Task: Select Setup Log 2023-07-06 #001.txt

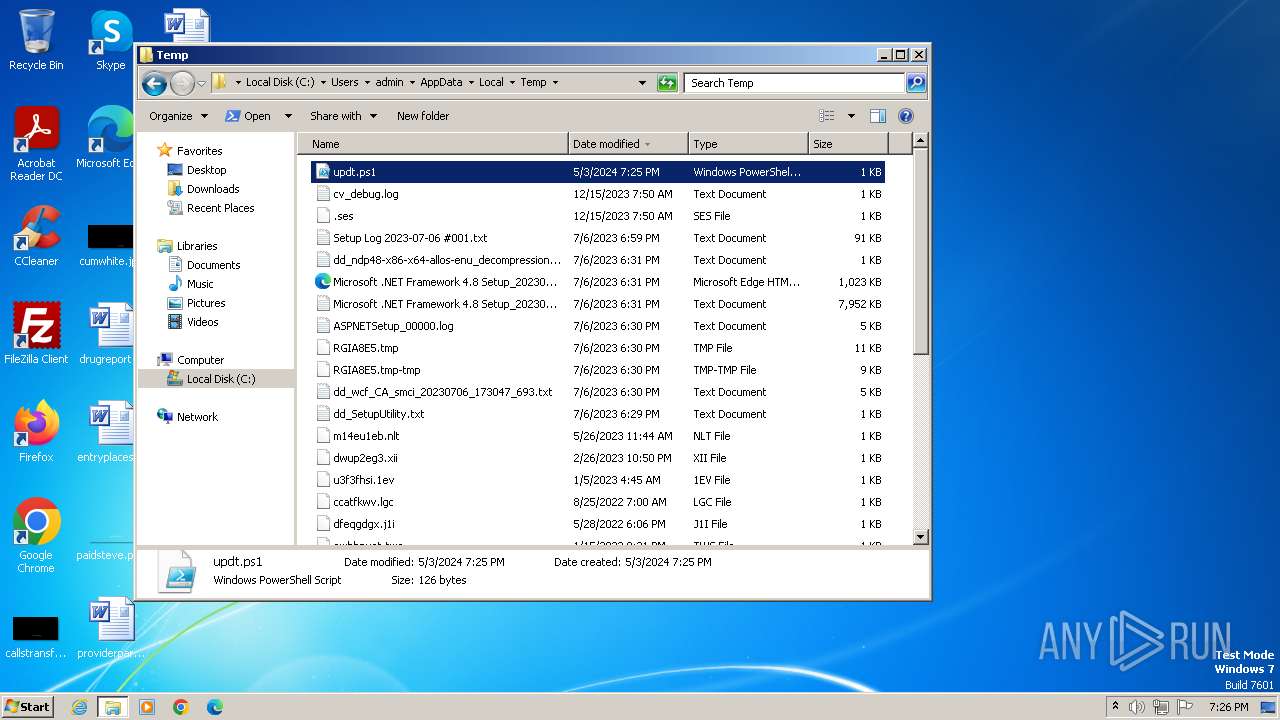Action: point(410,238)
